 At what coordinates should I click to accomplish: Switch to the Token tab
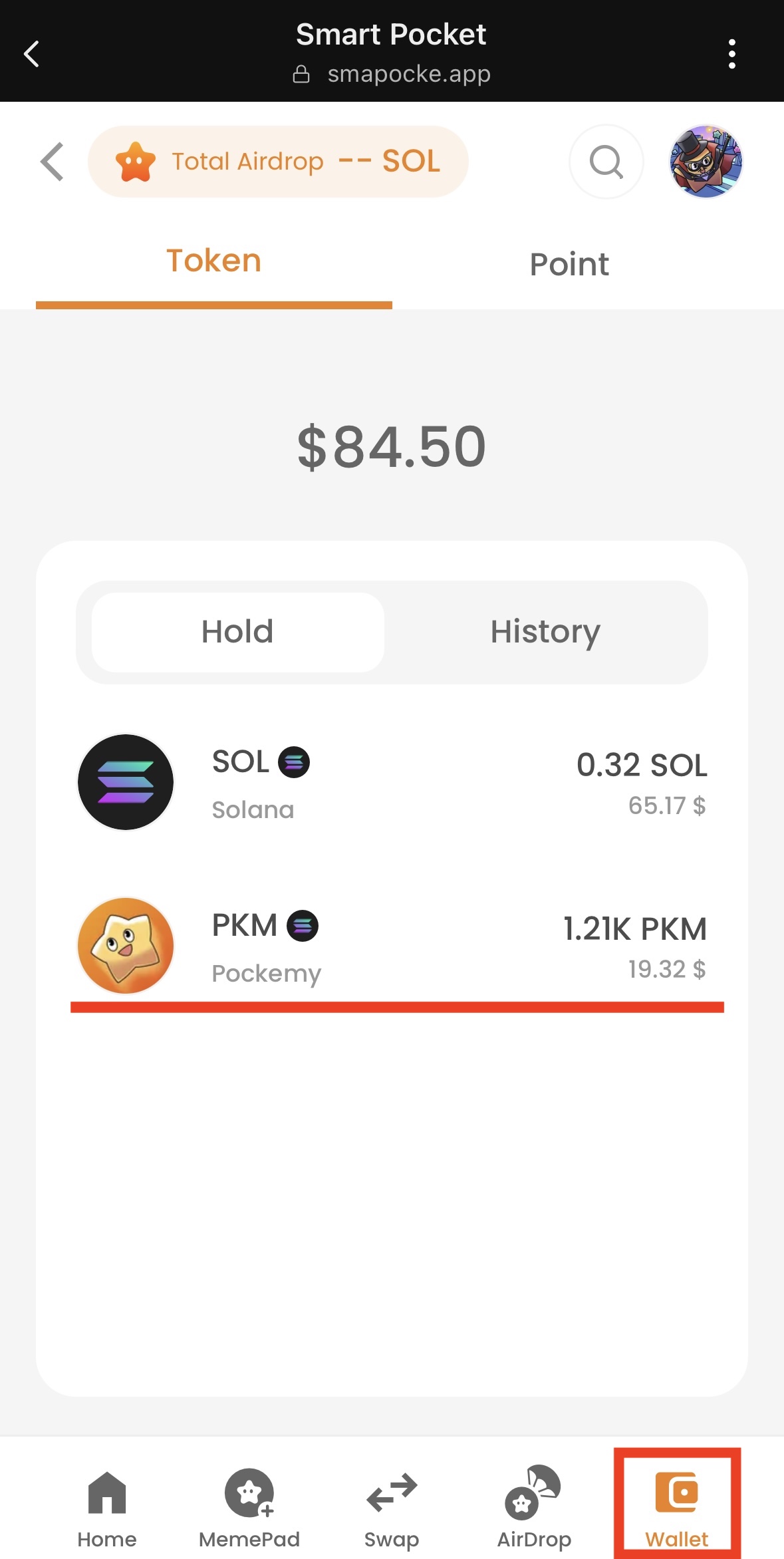pos(213,261)
